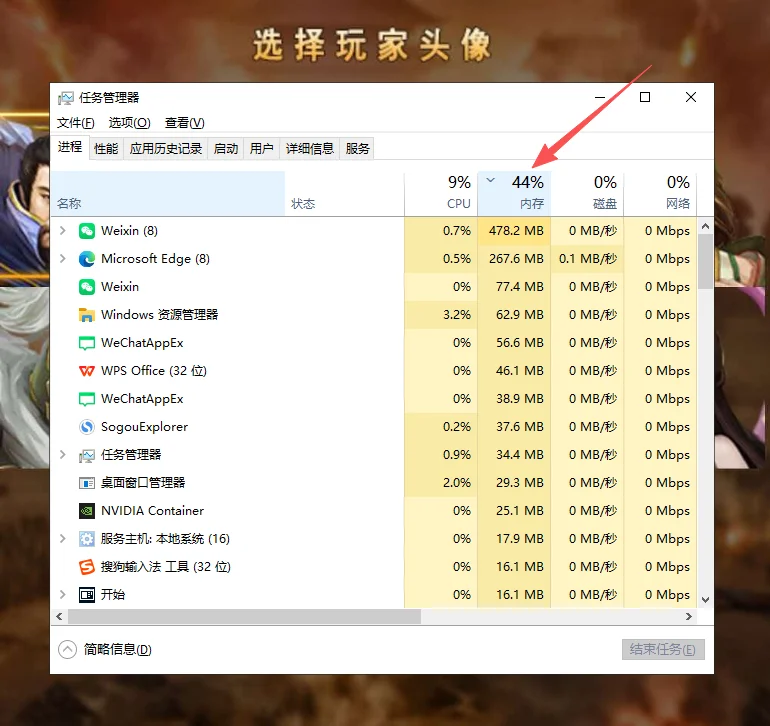Click the horizontal scrollbar right arrow

point(689,616)
